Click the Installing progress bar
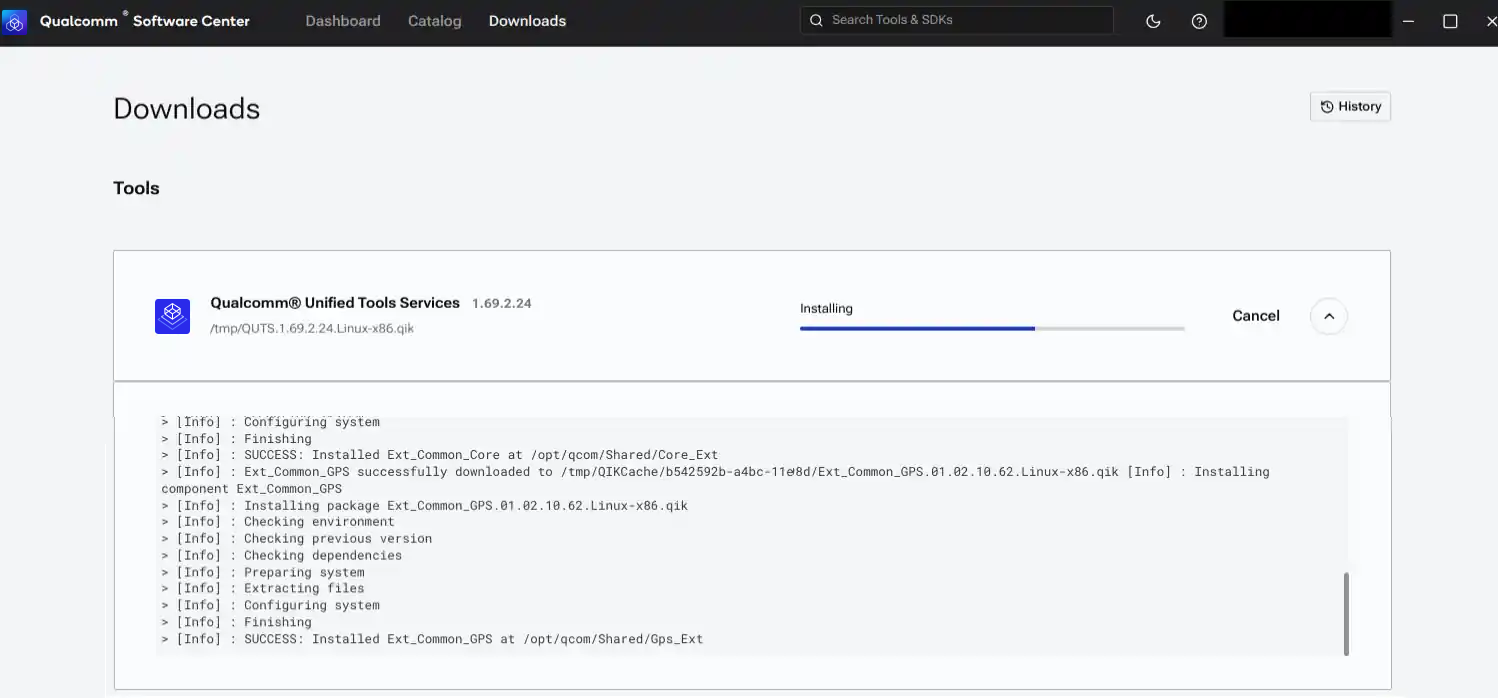The height and width of the screenshot is (698, 1498). point(992,328)
